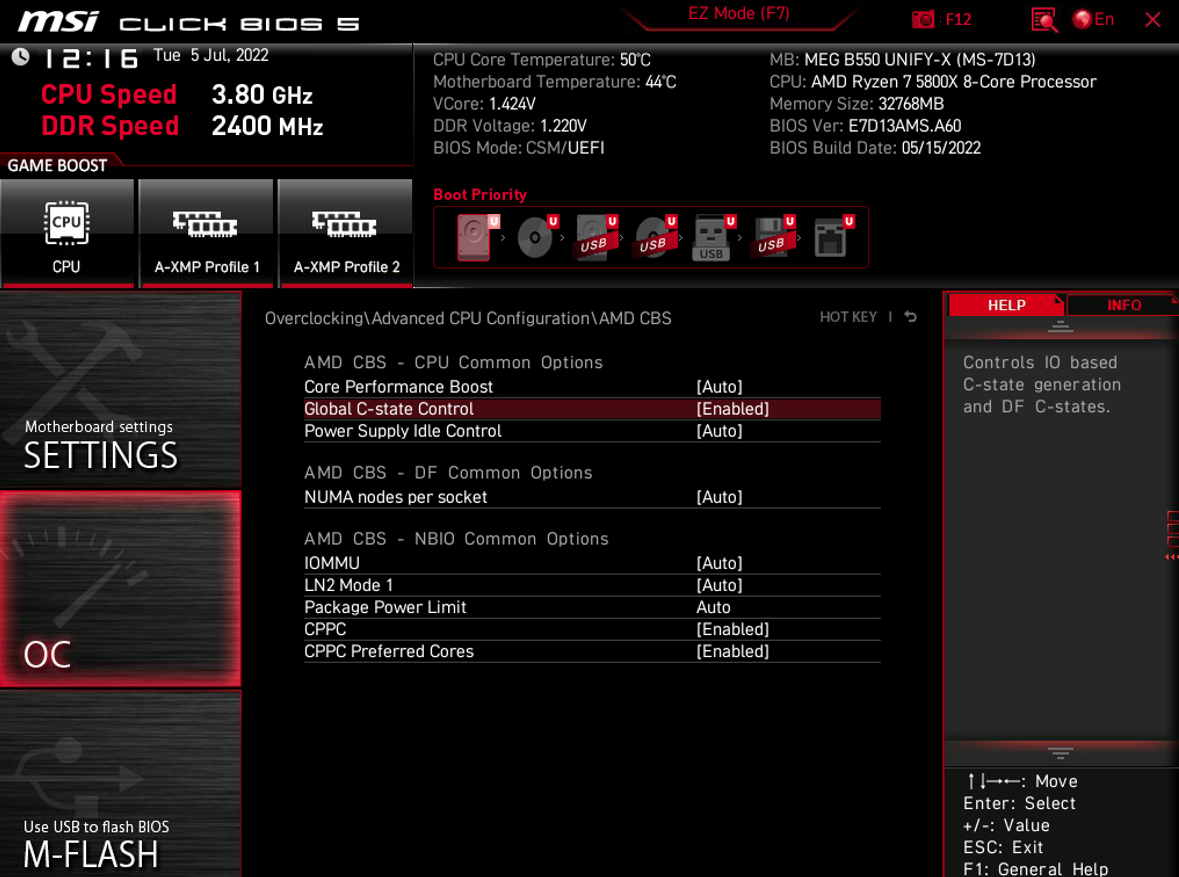Select the CPPC Preferred Cores label
The image size is (1179, 877).
[x=389, y=651]
